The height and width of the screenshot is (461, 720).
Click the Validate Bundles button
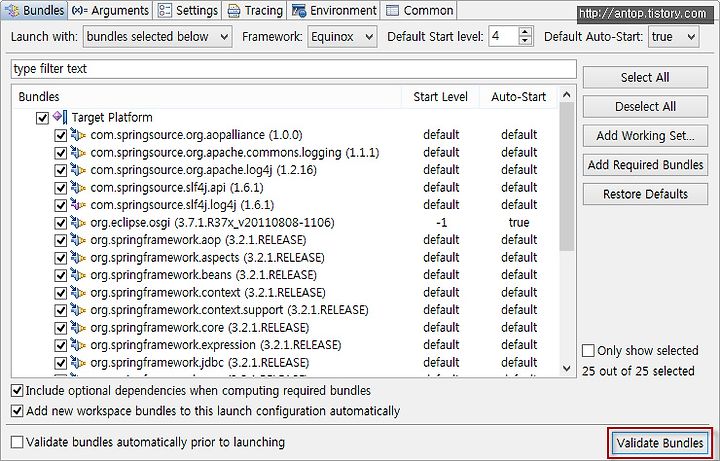(660, 443)
